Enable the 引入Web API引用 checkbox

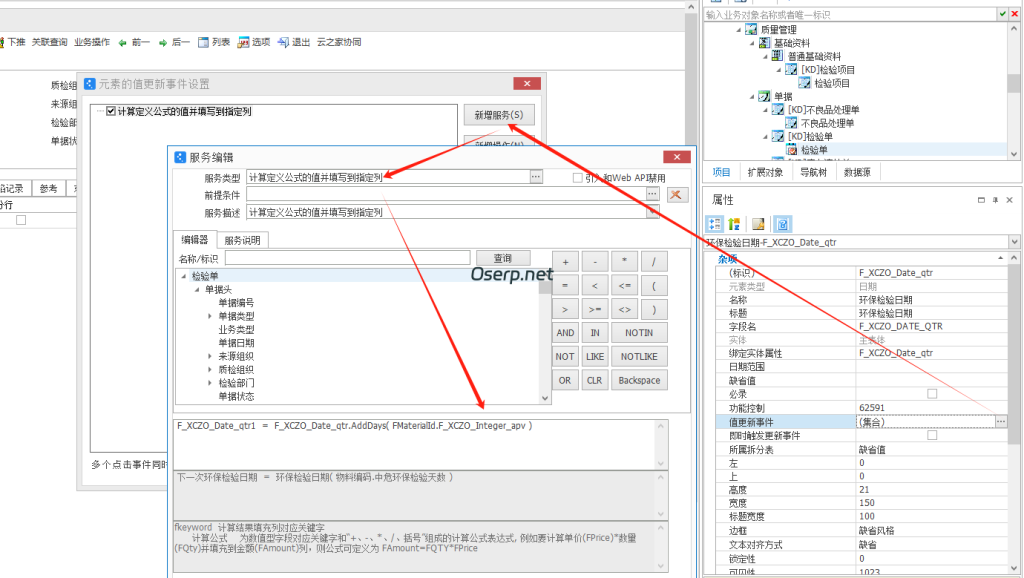pyautogui.click(x=577, y=176)
